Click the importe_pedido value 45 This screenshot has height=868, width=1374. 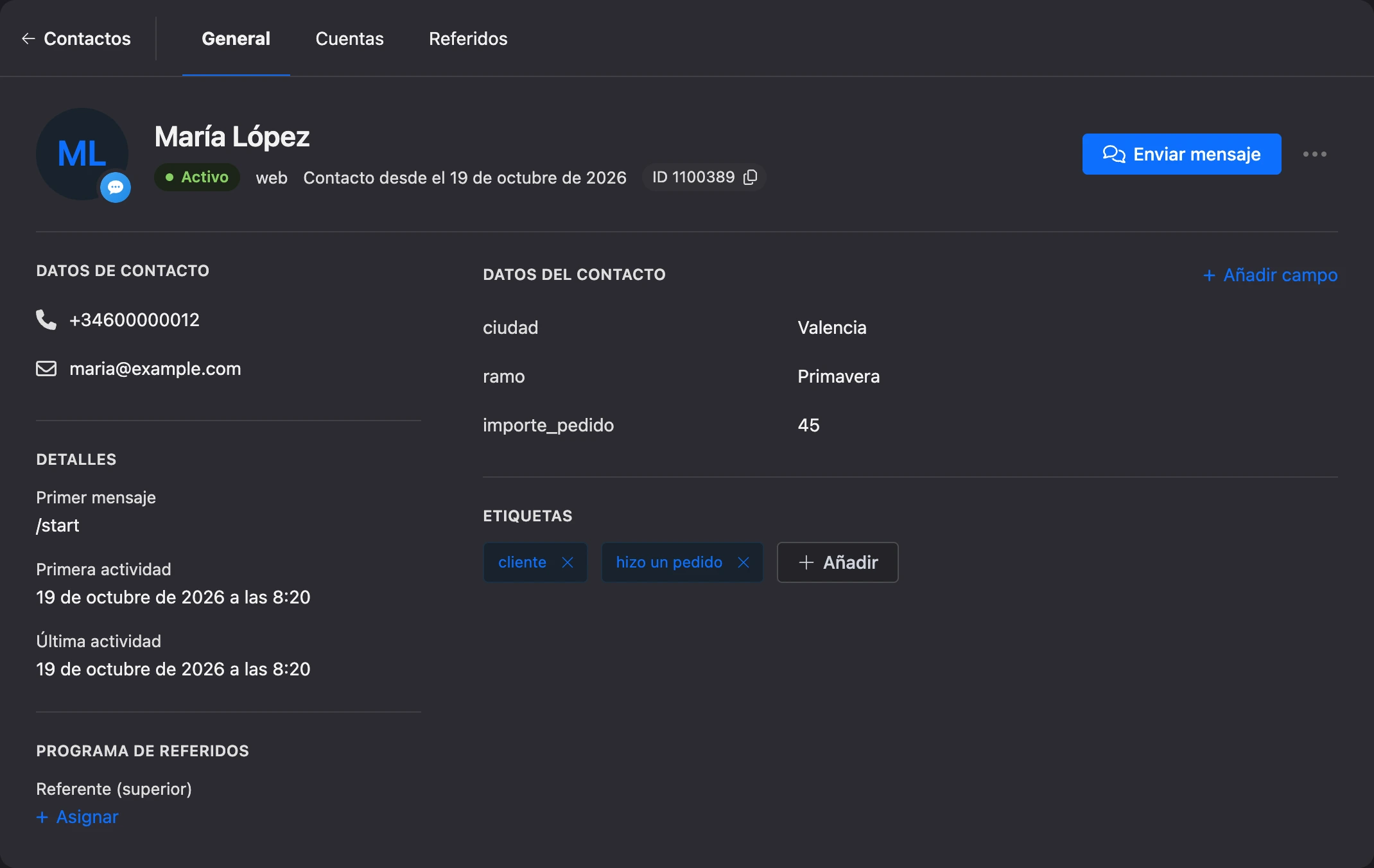pos(808,425)
